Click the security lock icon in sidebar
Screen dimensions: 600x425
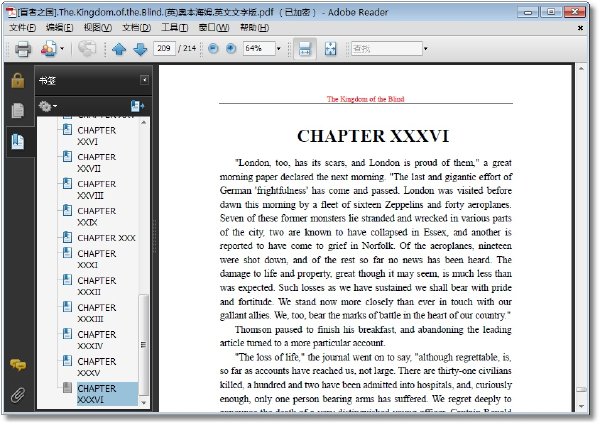point(18,80)
